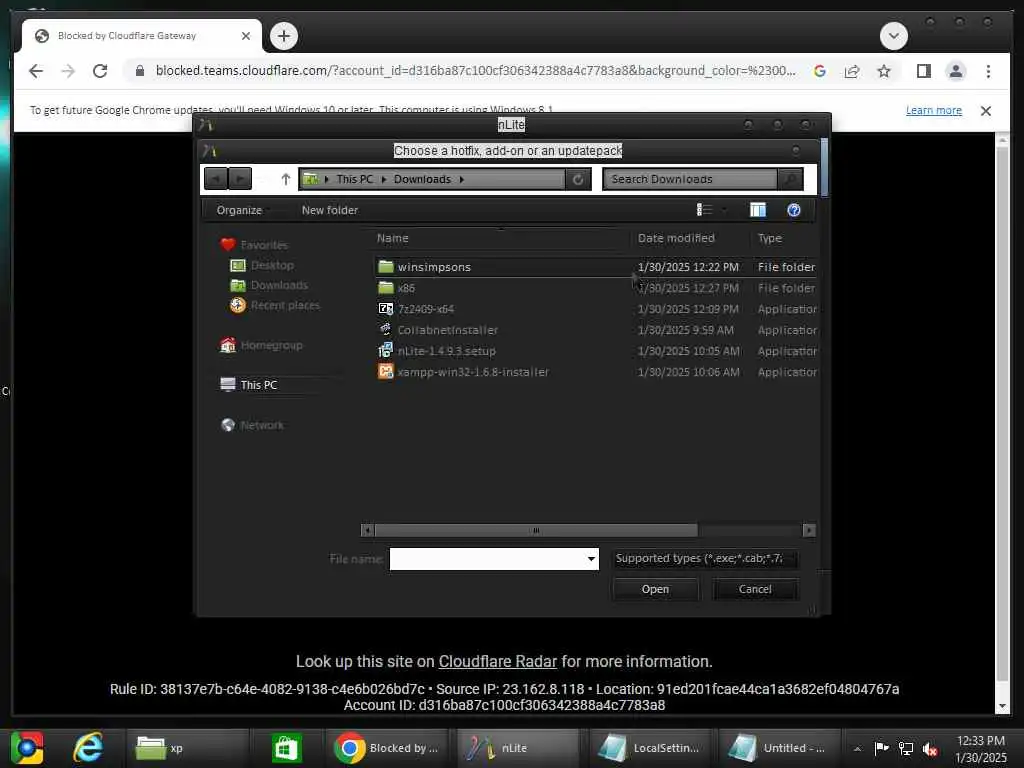Select the CollabnetInstaller file

pos(447,330)
